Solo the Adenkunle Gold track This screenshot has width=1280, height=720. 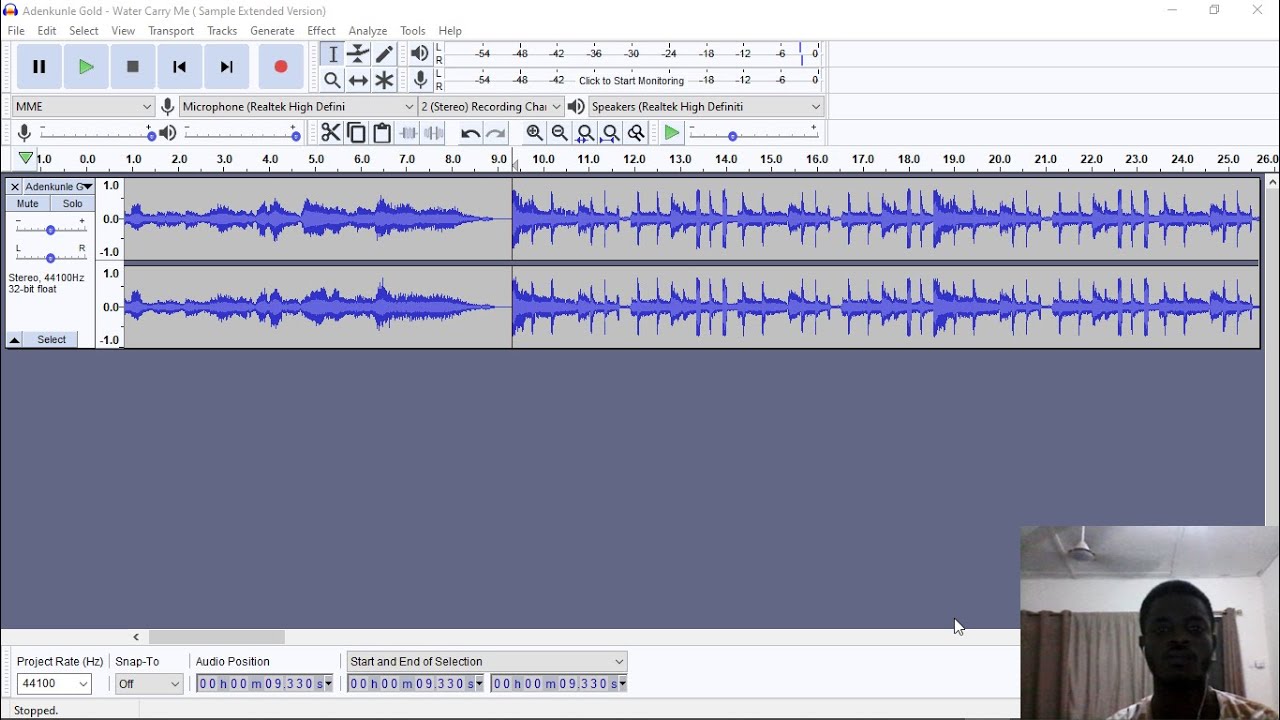coord(73,204)
